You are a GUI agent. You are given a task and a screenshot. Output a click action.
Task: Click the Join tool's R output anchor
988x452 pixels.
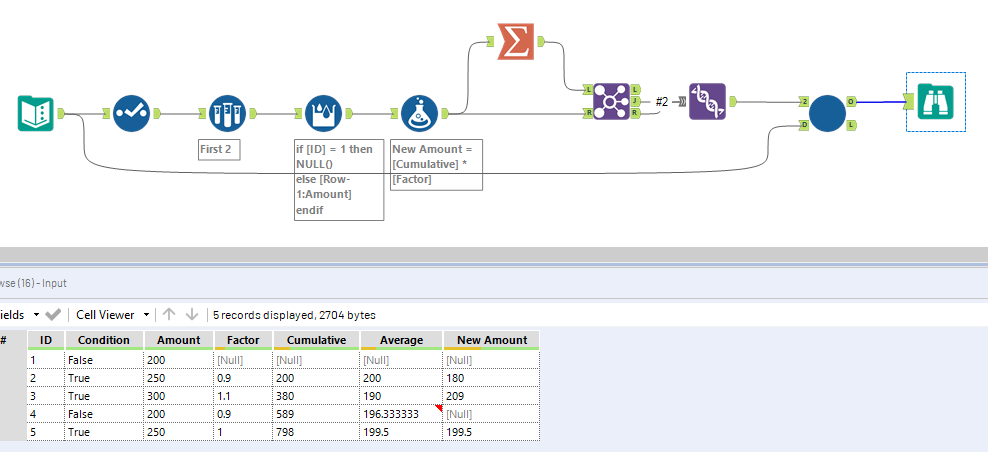tap(636, 112)
